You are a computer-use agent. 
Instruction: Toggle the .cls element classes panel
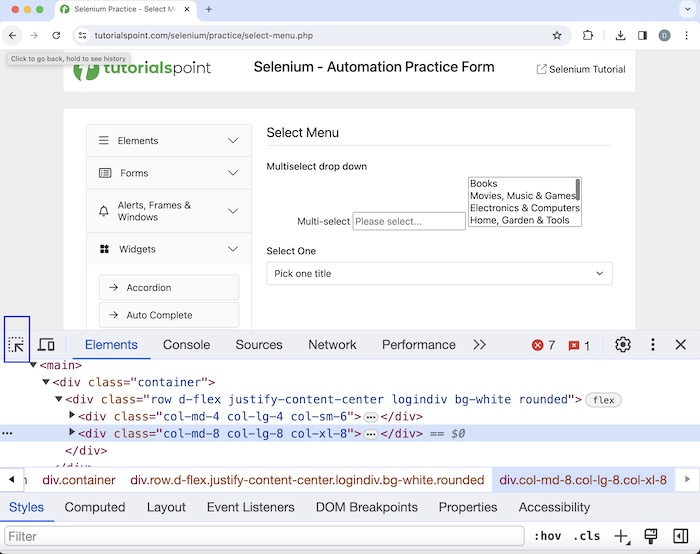click(x=587, y=536)
